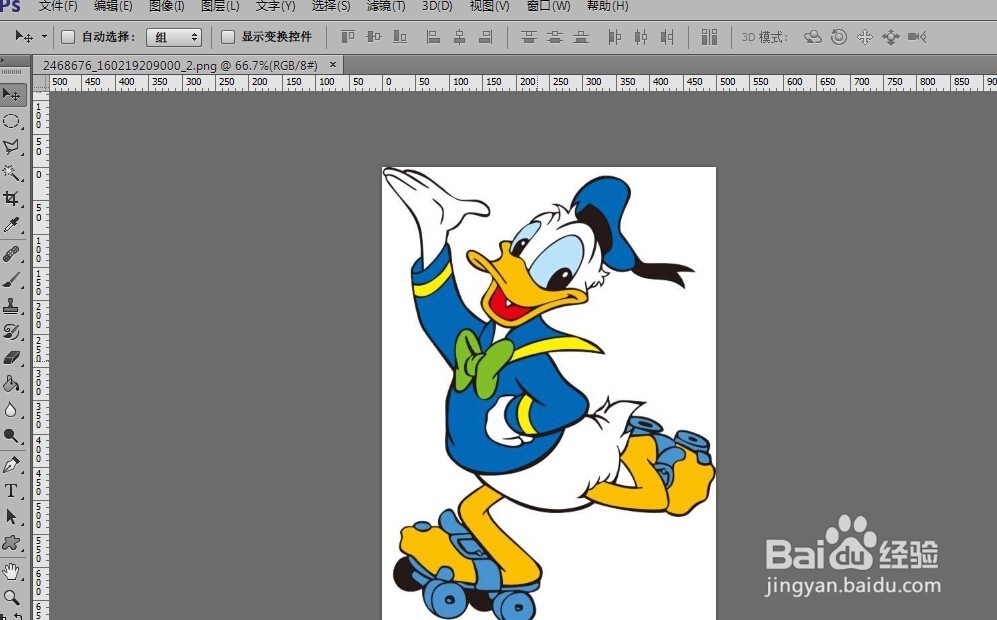Open 窗口(W) menu
Image resolution: width=997 pixels, height=620 pixels.
(x=549, y=6)
